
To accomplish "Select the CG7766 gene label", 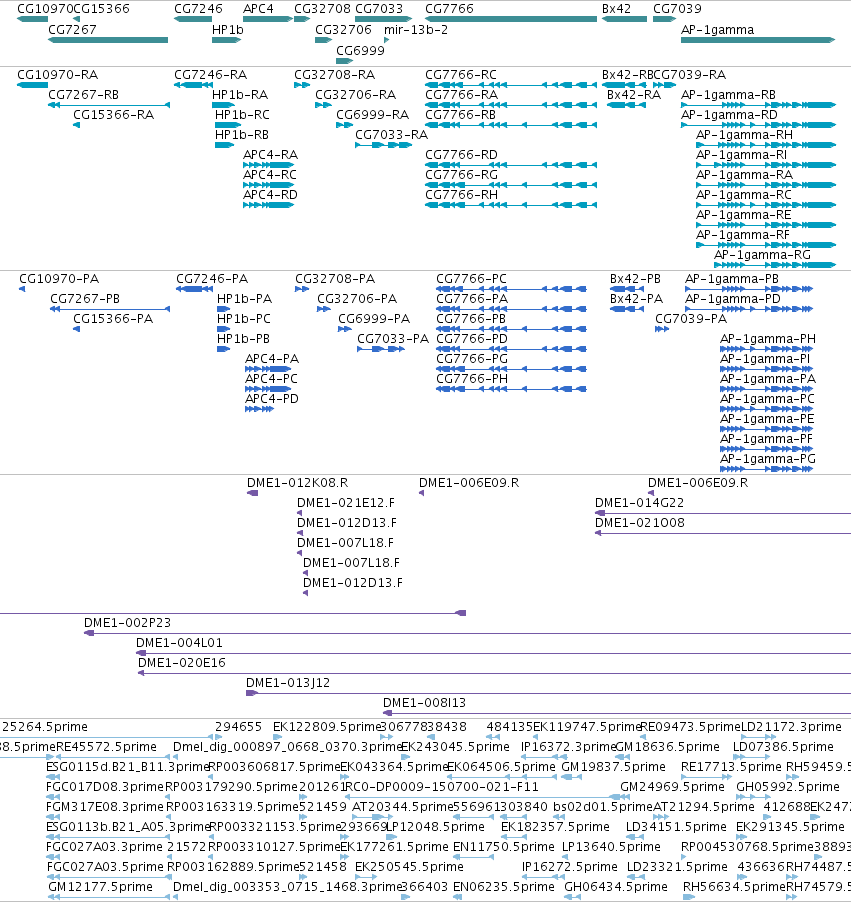I will 449,9.
